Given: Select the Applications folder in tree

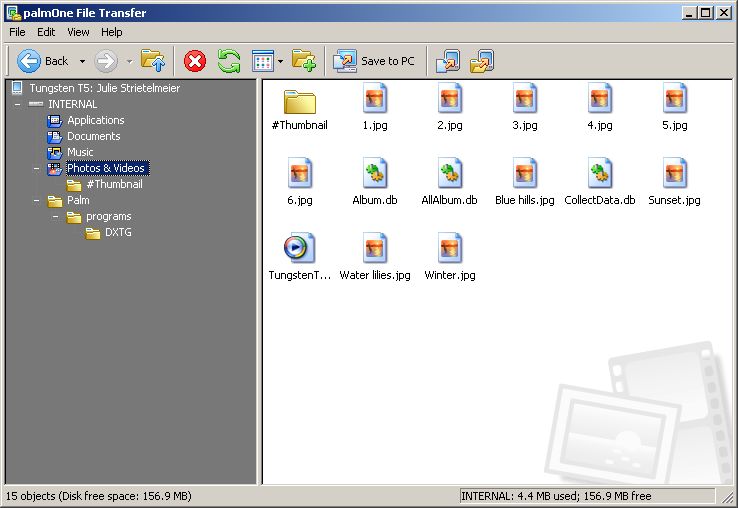Looking at the screenshot, I should point(95,120).
